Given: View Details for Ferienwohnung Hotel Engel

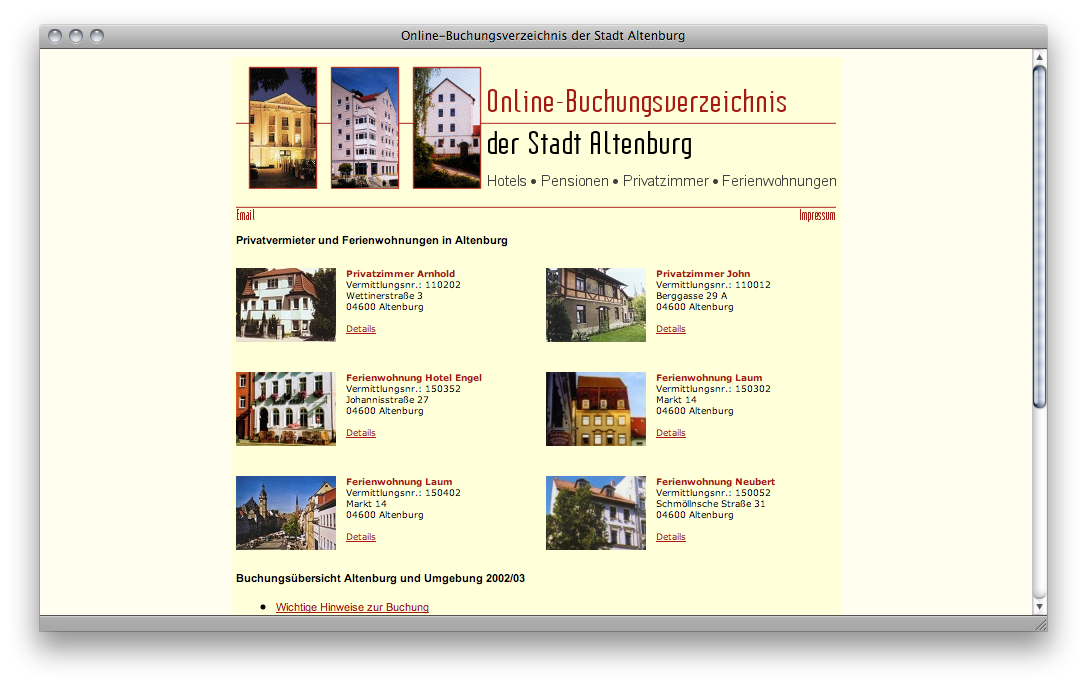Looking at the screenshot, I should tap(361, 433).
